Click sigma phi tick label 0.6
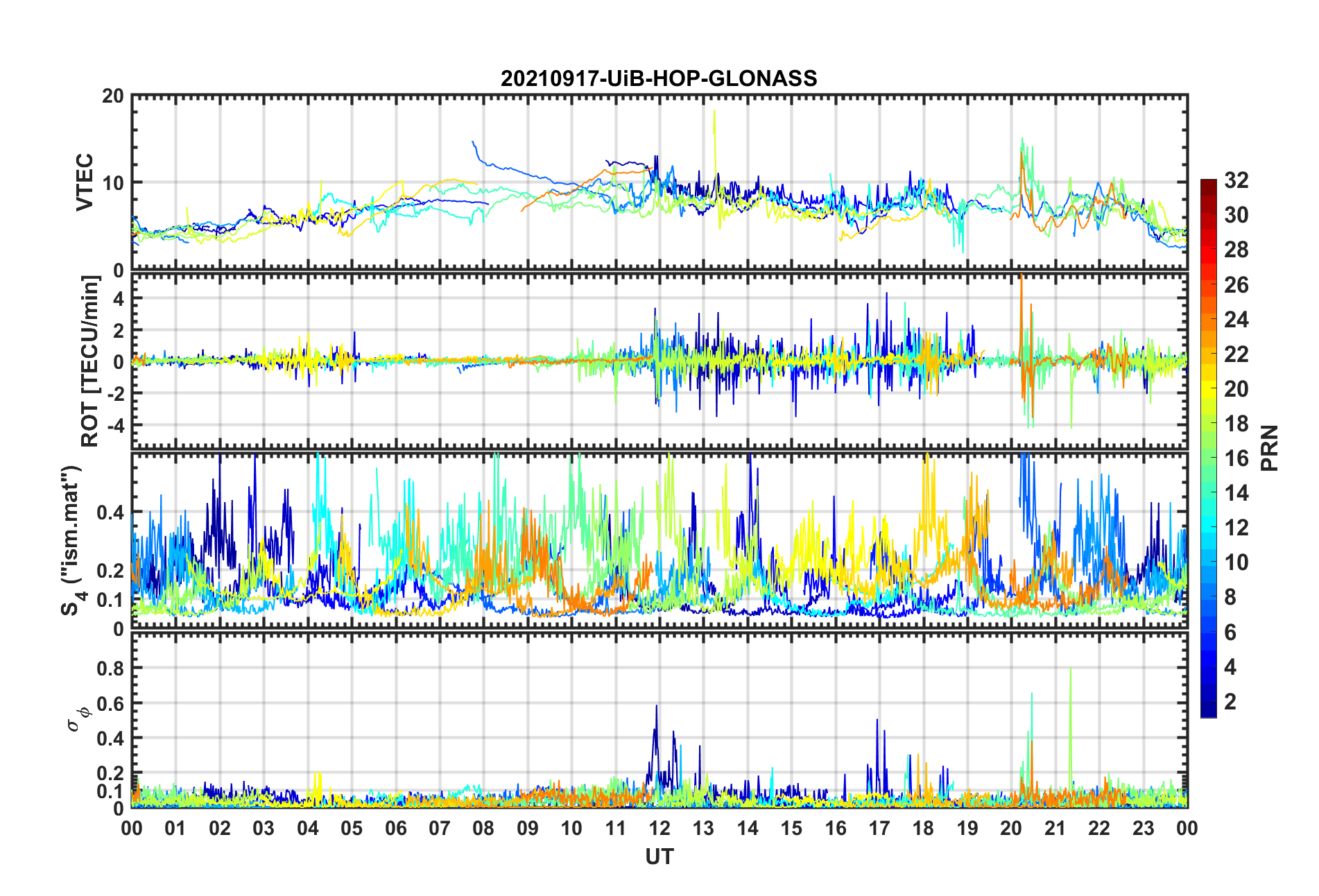 point(111,704)
